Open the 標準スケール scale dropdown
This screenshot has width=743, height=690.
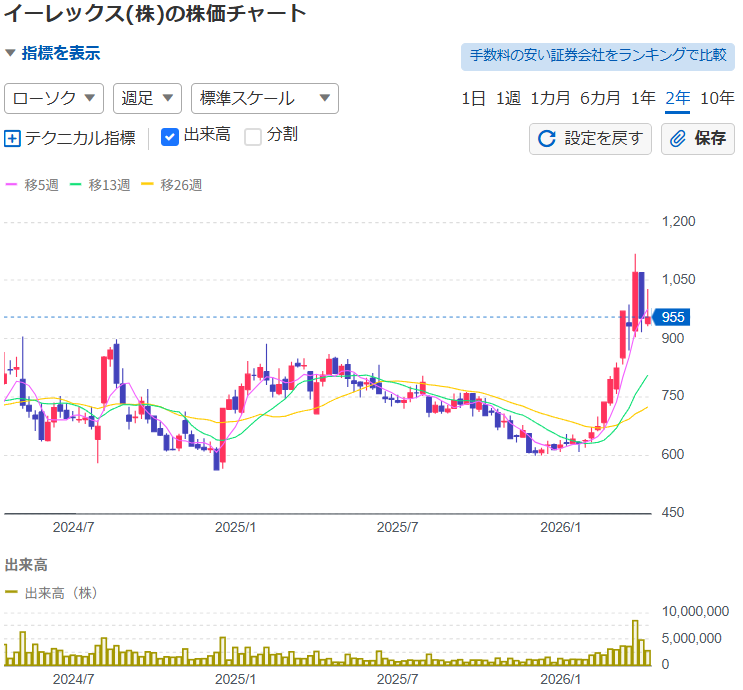click(264, 98)
